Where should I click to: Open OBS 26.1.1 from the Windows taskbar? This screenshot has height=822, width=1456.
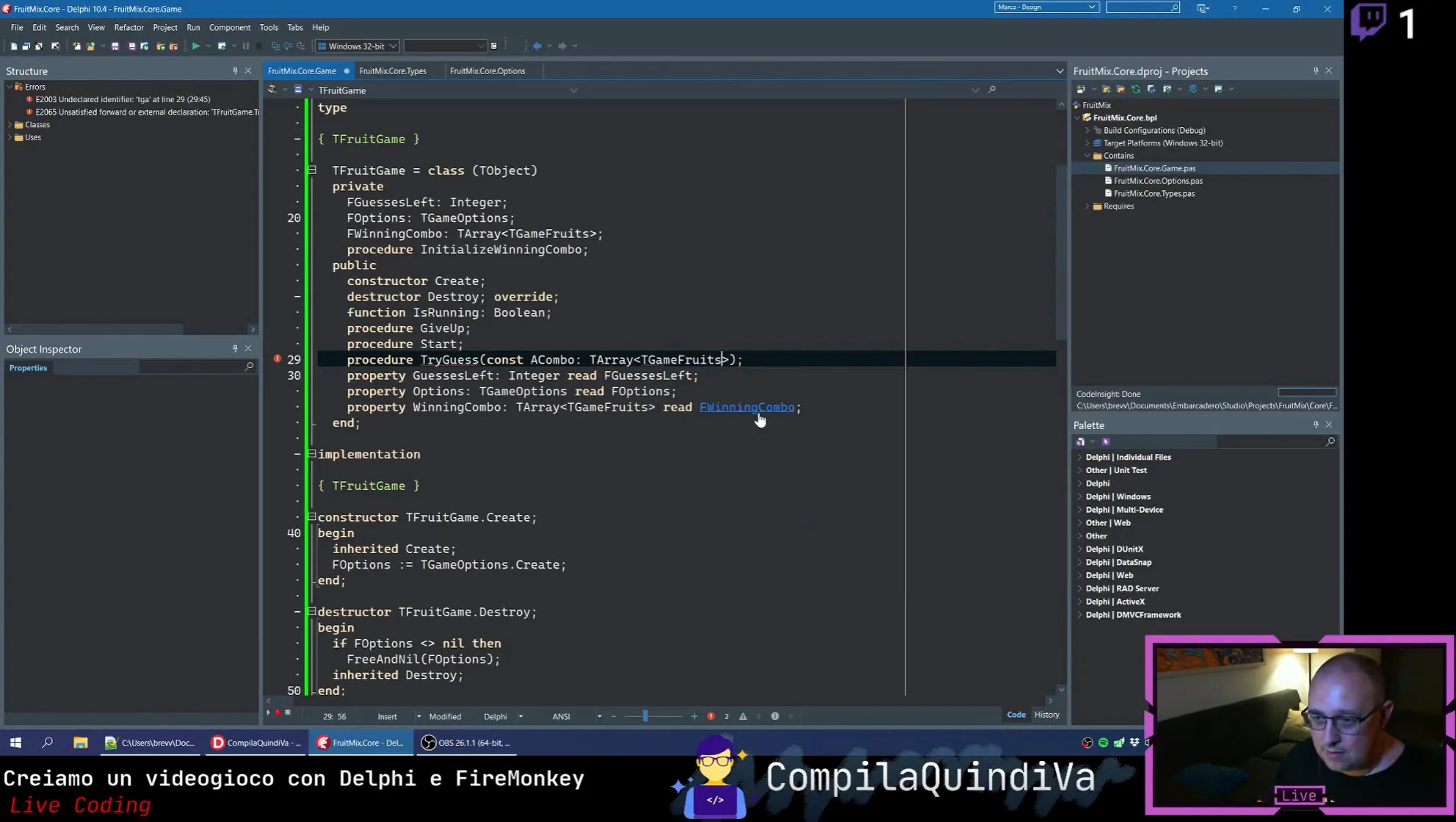point(466,743)
